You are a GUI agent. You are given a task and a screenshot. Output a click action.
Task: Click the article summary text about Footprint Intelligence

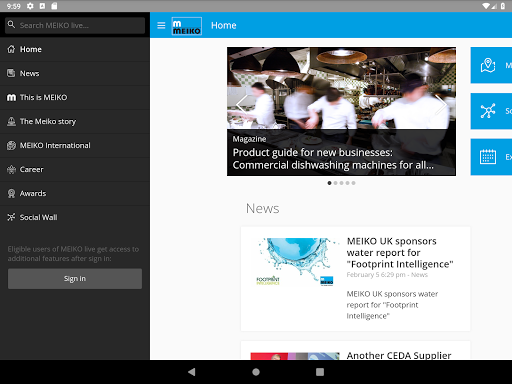point(392,305)
